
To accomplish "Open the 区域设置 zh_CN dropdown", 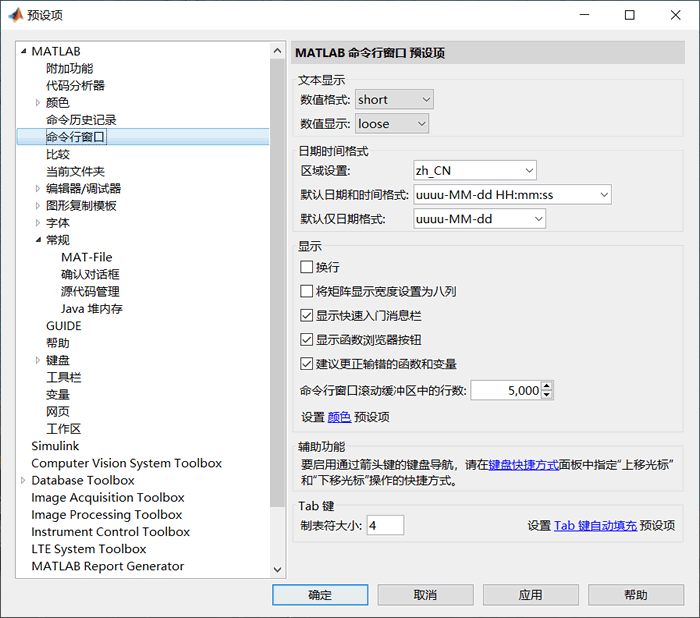I will coord(475,171).
